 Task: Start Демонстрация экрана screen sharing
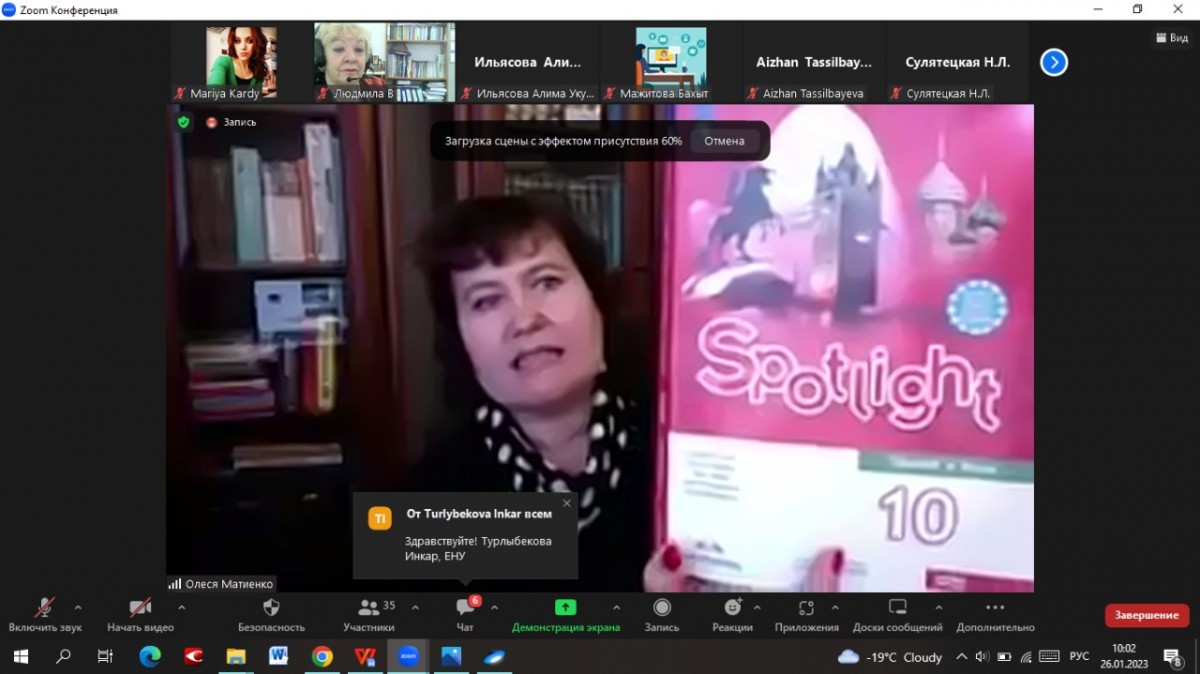point(565,608)
